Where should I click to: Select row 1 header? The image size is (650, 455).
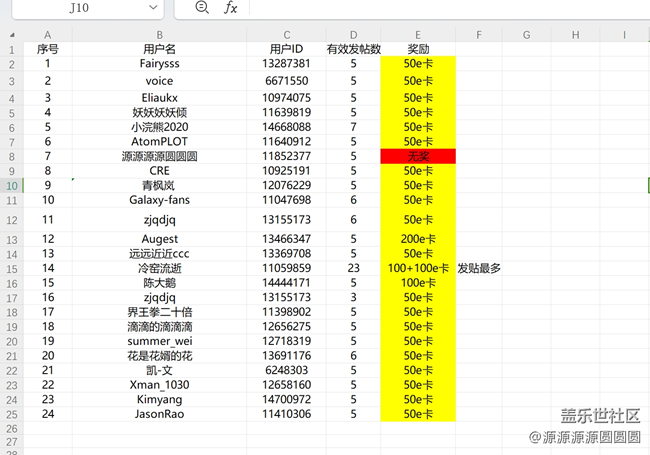click(x=12, y=49)
